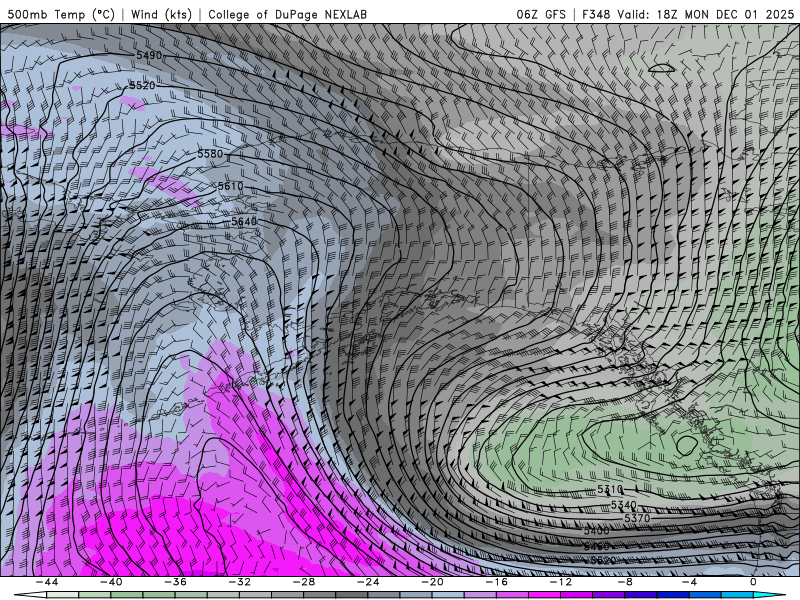Screen dimensions: 800x600
Task: Click the 5610 height contour label
Action: click(x=230, y=186)
